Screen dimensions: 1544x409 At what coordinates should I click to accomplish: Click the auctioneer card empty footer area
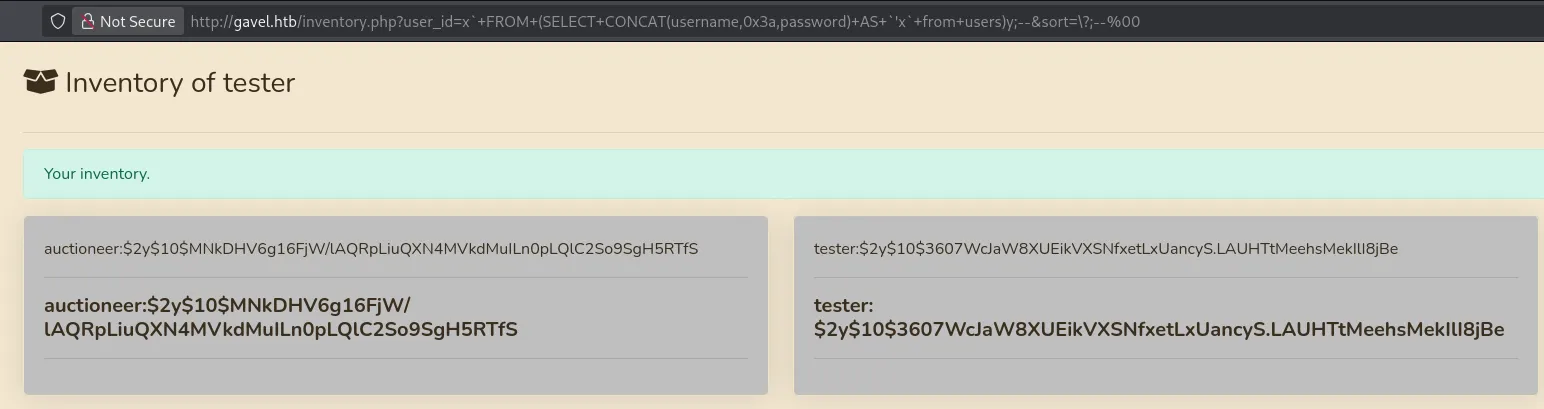point(395,376)
